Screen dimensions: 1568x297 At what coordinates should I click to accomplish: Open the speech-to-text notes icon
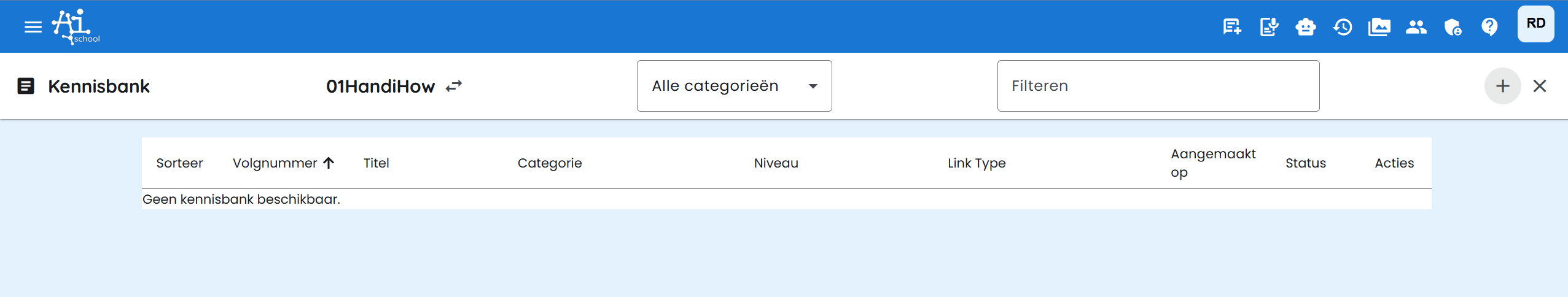click(1269, 27)
